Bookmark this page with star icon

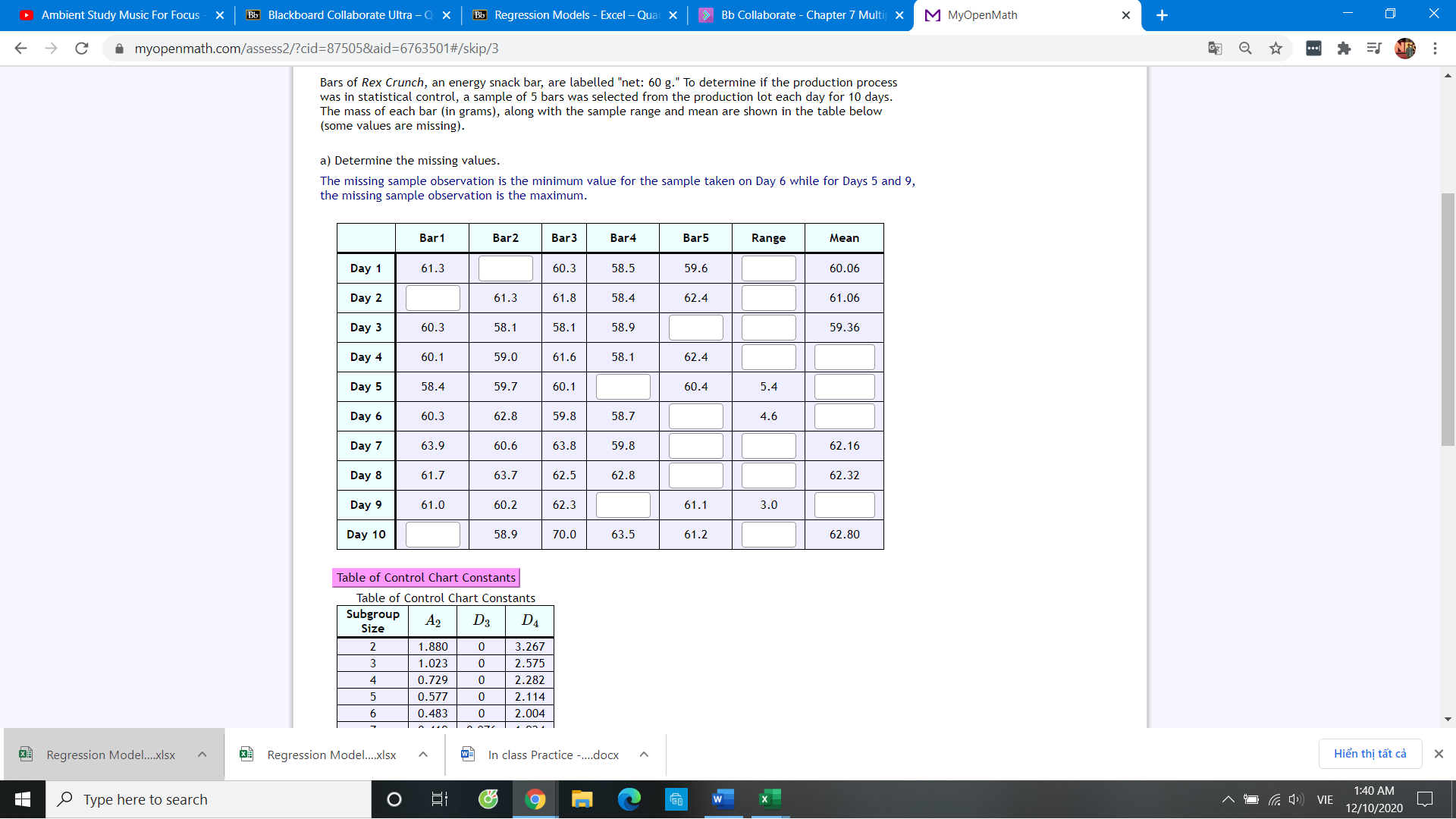point(1276,49)
